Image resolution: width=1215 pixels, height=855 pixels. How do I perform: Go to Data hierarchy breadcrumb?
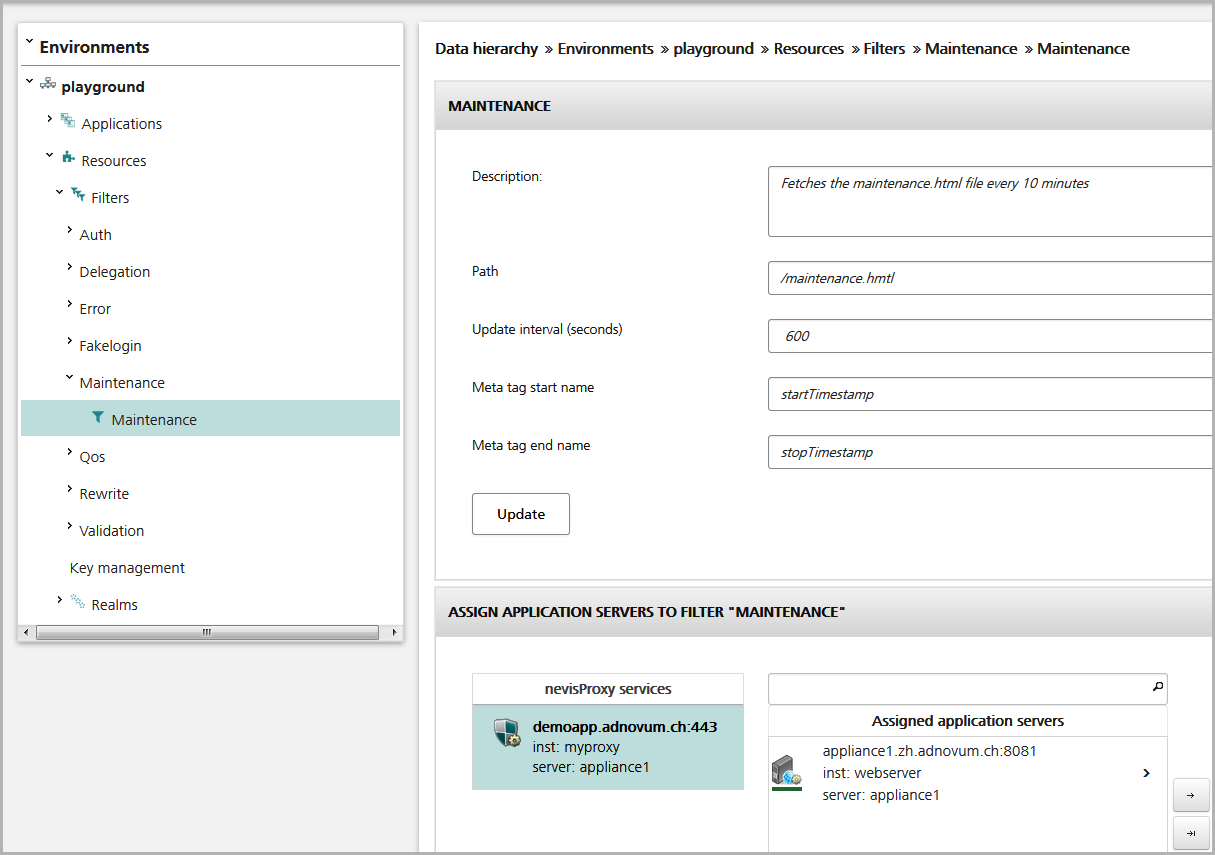coord(487,48)
